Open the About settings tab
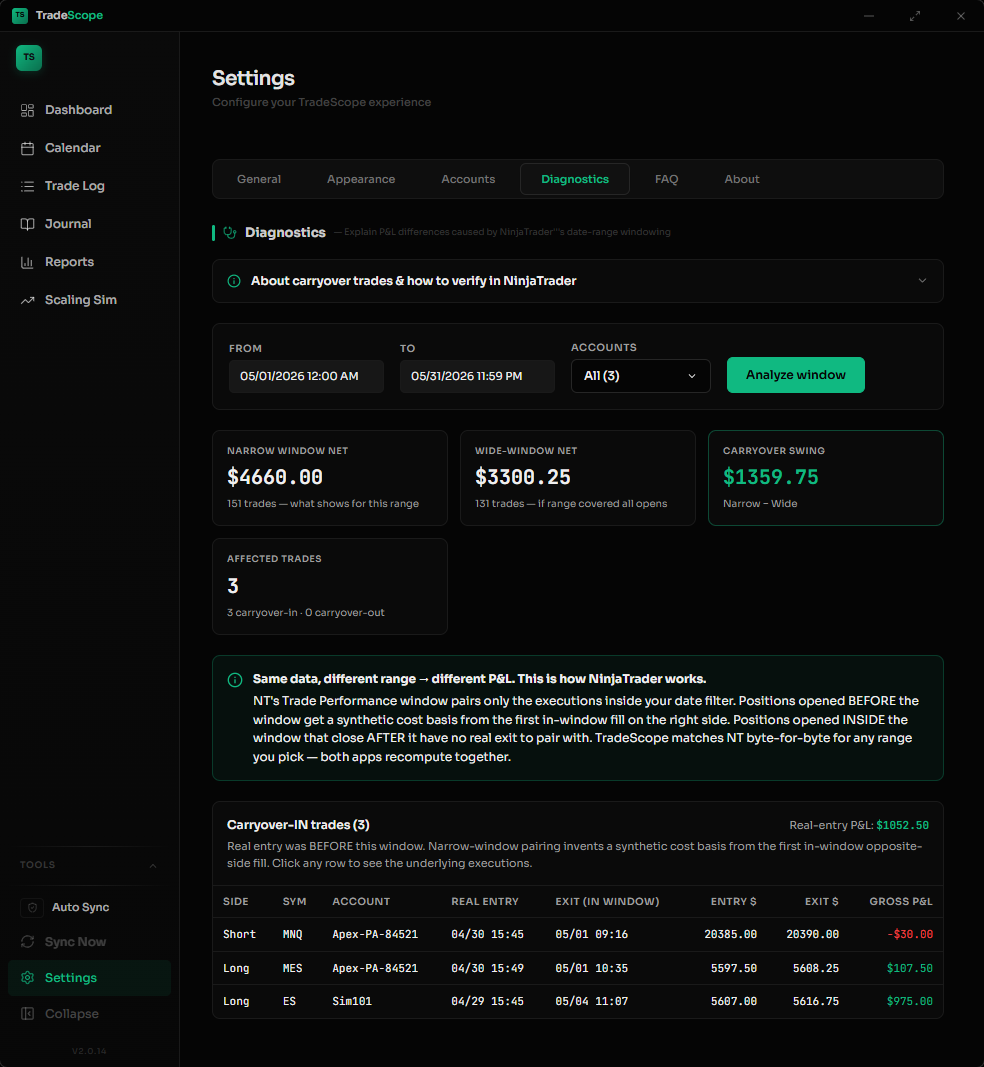984x1067 pixels. pyautogui.click(x=742, y=179)
